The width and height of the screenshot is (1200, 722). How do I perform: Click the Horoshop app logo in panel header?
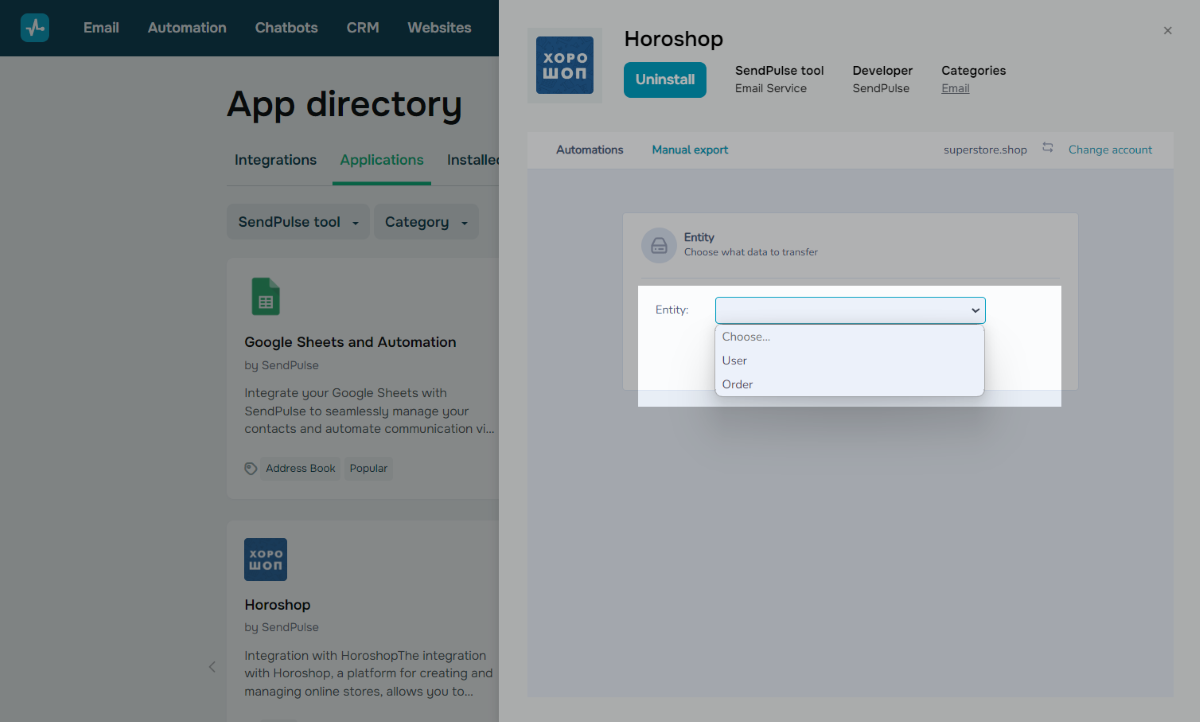click(565, 66)
